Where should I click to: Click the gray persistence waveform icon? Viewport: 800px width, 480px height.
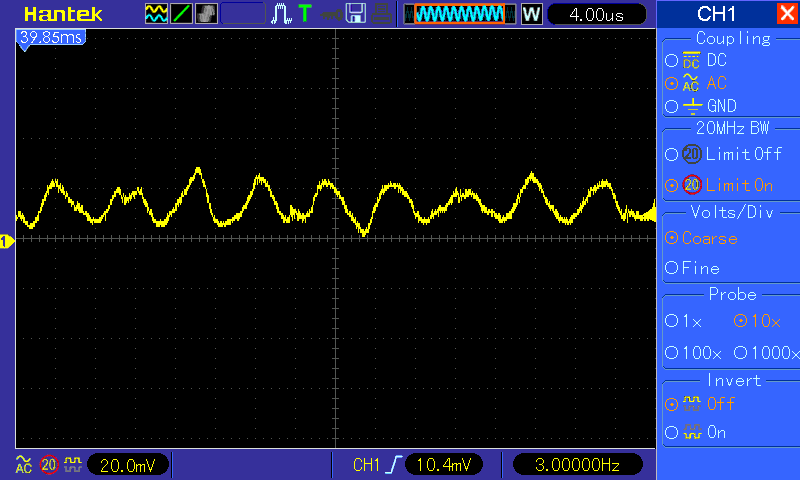point(206,14)
